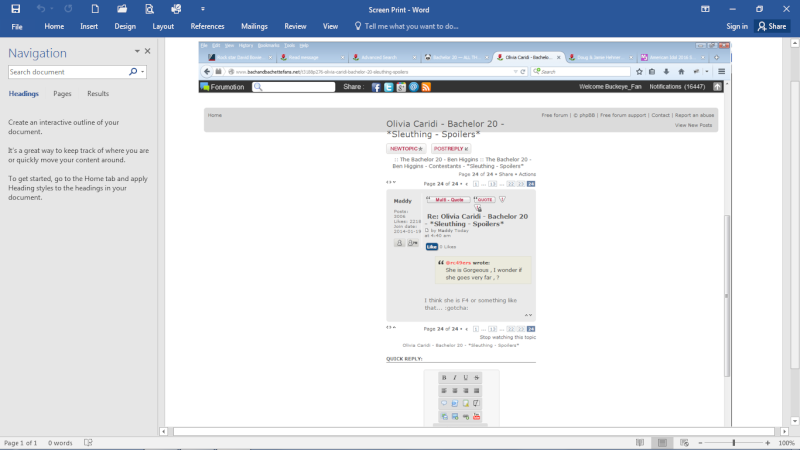Open the File menu
Image resolution: width=800 pixels, height=450 pixels.
click(17, 27)
